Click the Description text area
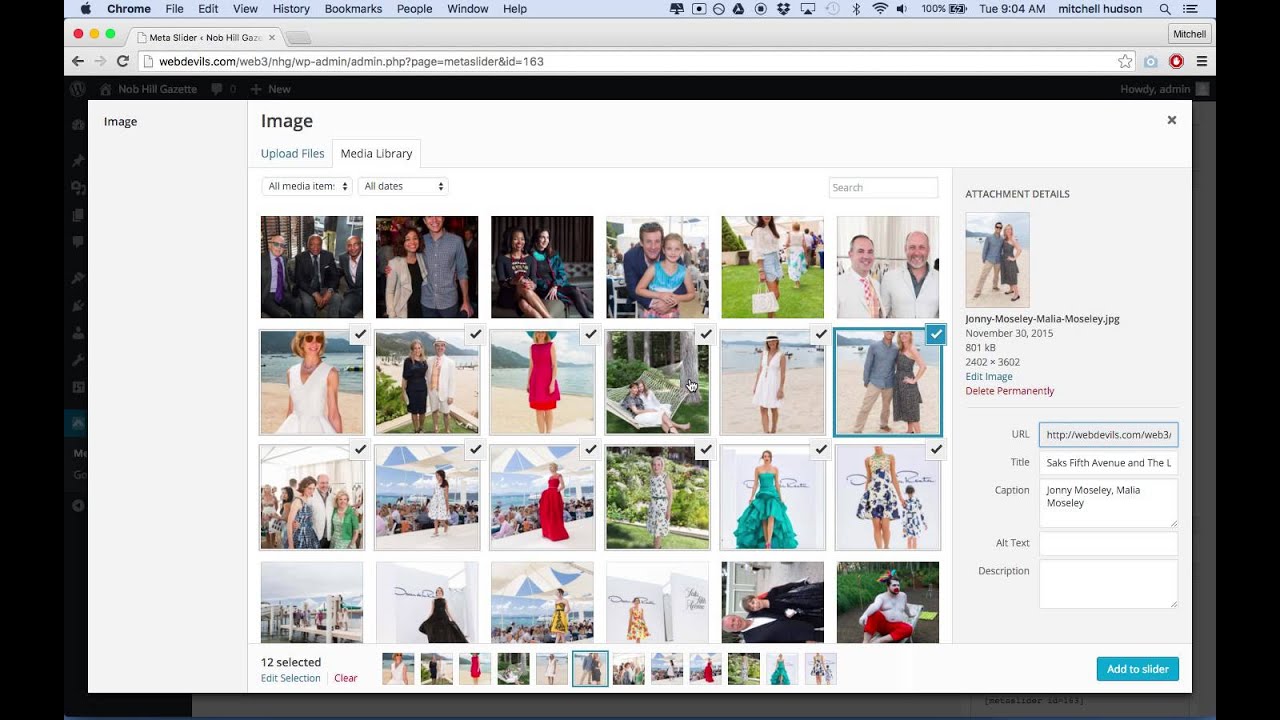 (x=1108, y=584)
